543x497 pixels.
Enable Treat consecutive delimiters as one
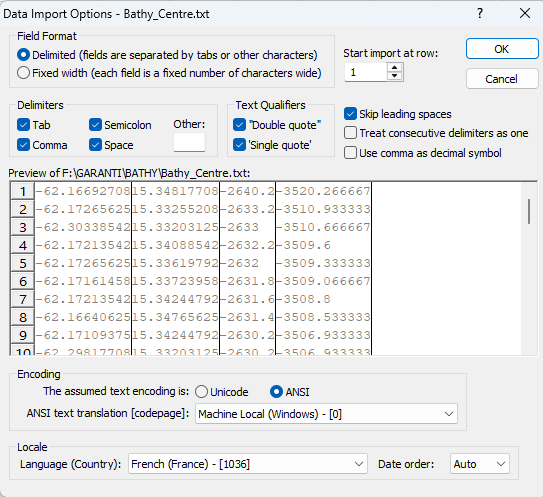tap(350, 133)
